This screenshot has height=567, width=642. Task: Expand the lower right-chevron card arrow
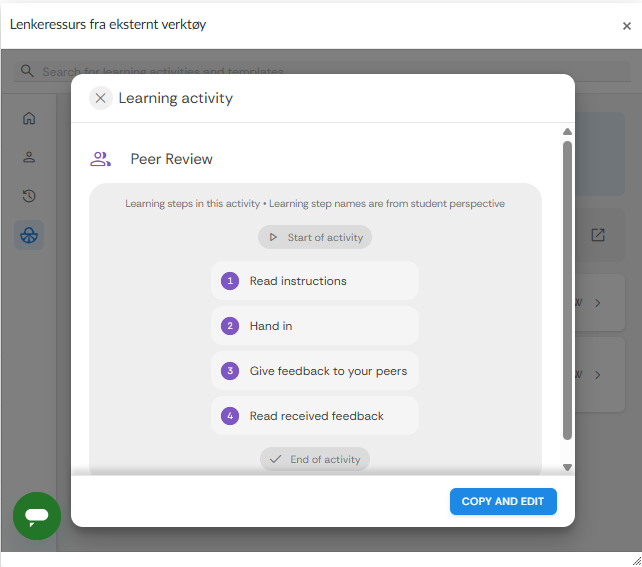tap(598, 375)
